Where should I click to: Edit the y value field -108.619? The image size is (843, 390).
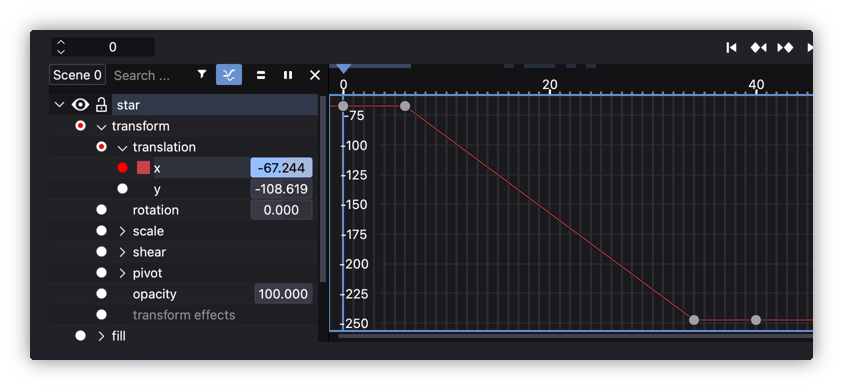click(281, 189)
